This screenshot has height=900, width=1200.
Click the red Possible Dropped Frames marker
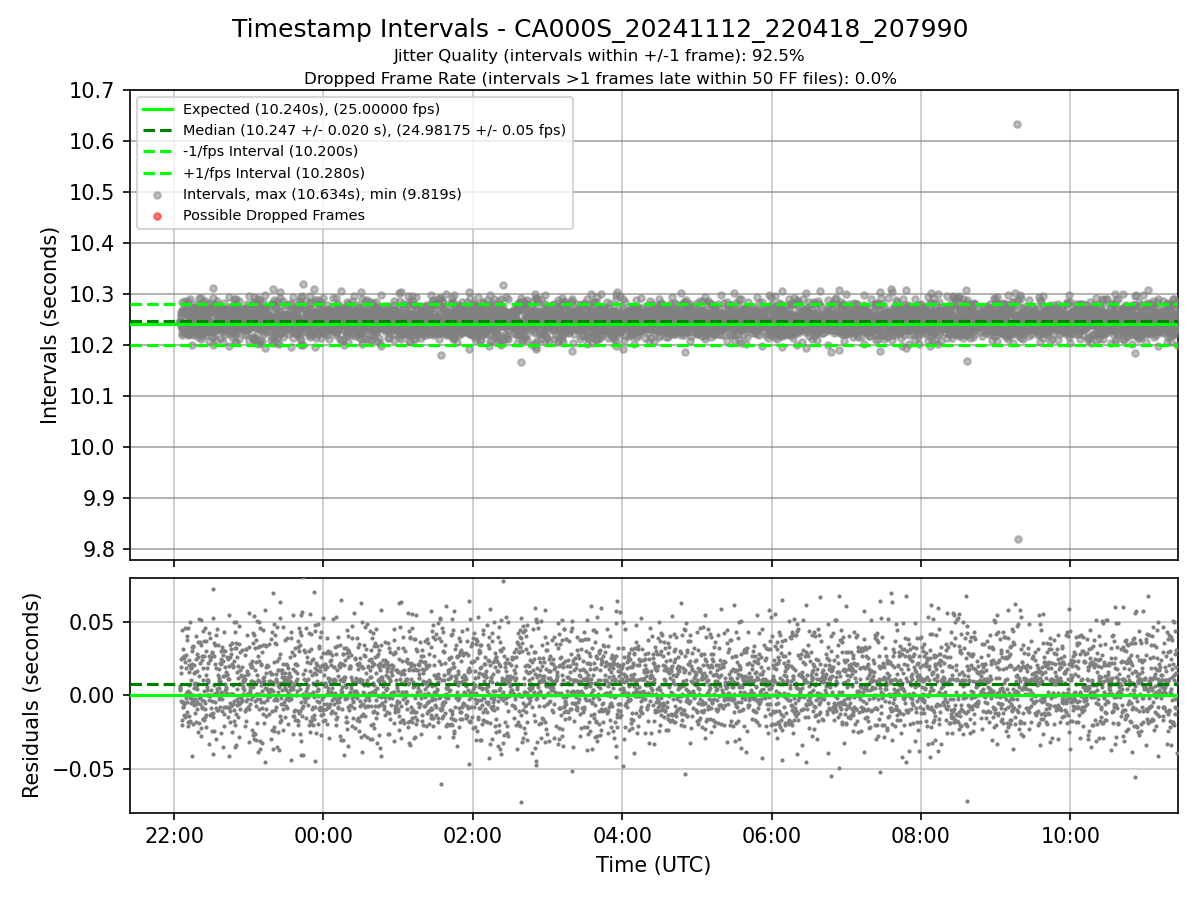157,215
